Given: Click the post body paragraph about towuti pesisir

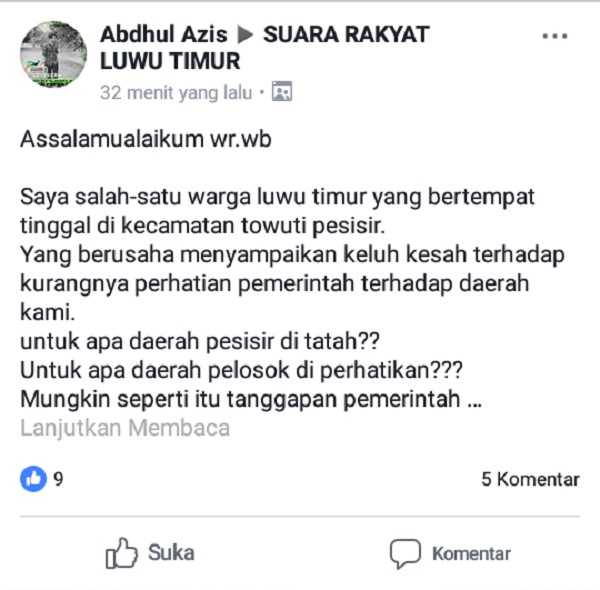Looking at the screenshot, I should 277,211.
